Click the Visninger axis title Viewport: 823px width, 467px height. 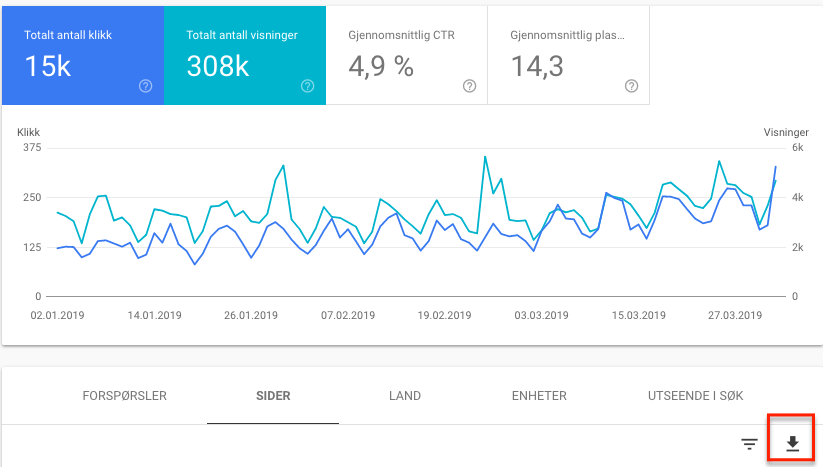(786, 132)
